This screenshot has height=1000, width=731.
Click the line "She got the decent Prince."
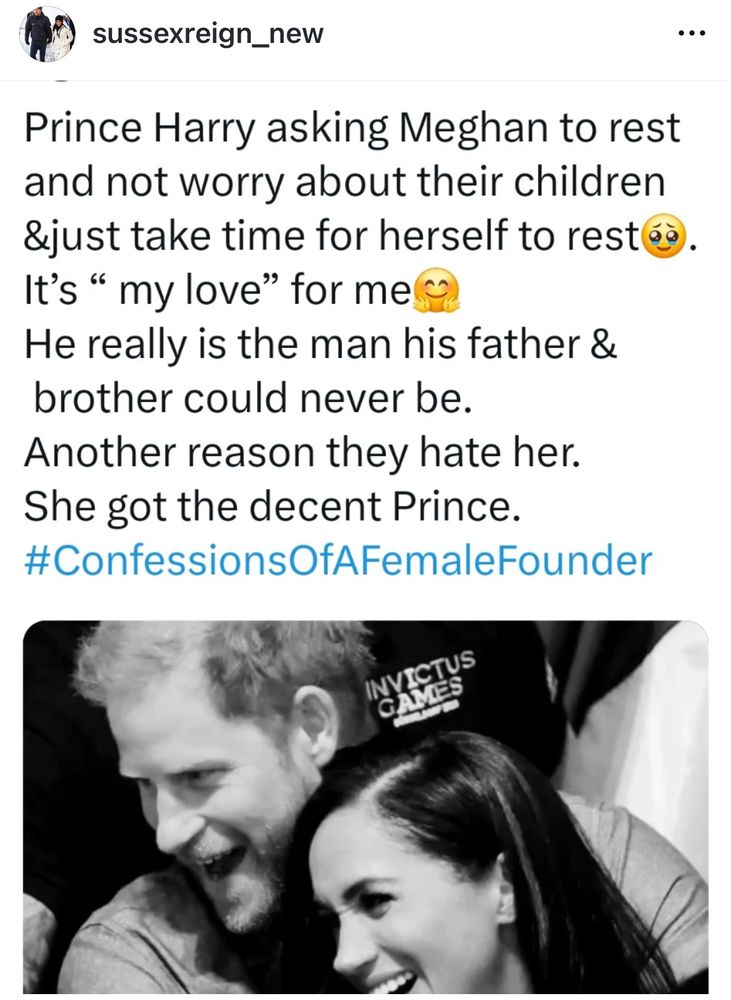click(x=272, y=506)
